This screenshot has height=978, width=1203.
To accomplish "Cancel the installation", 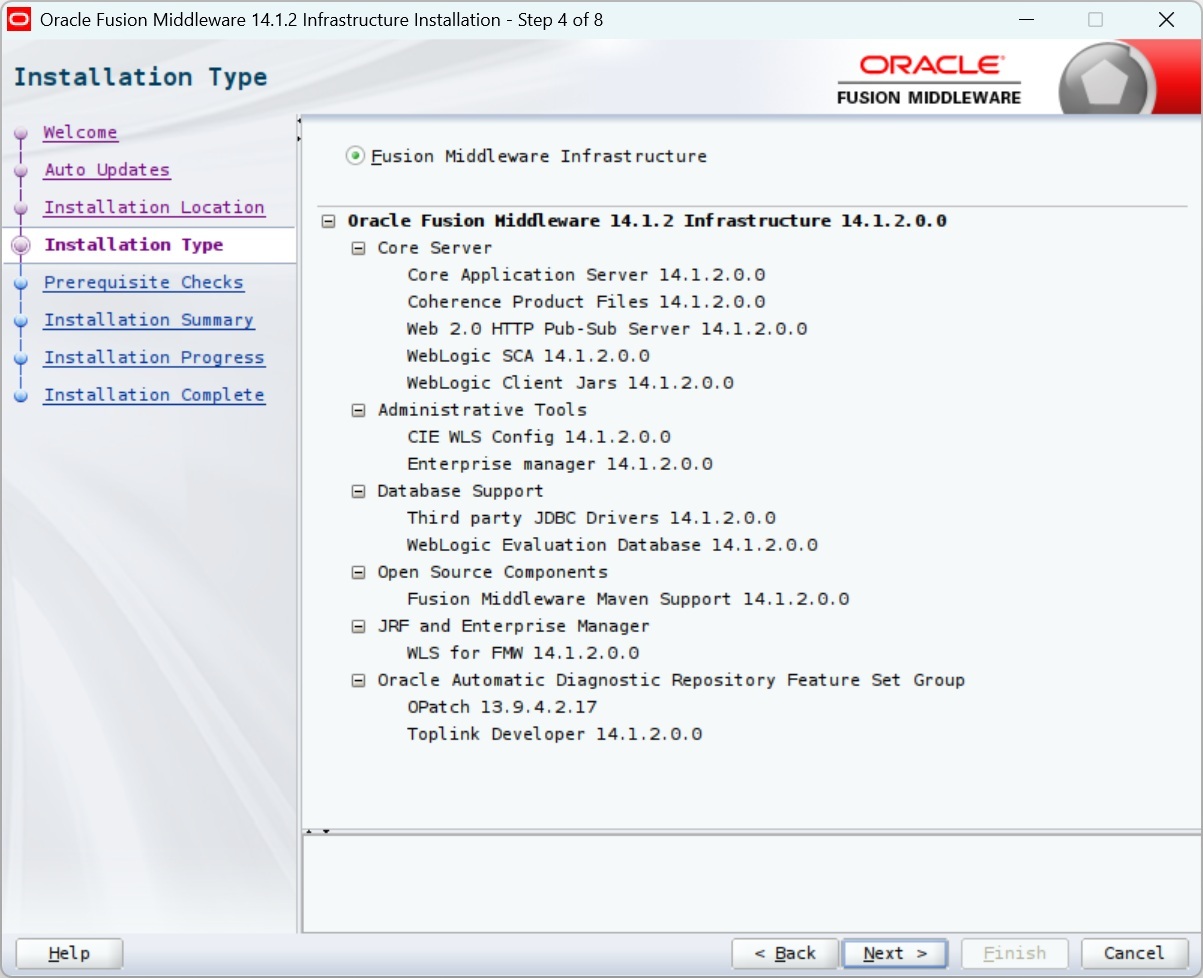I will point(1134,953).
